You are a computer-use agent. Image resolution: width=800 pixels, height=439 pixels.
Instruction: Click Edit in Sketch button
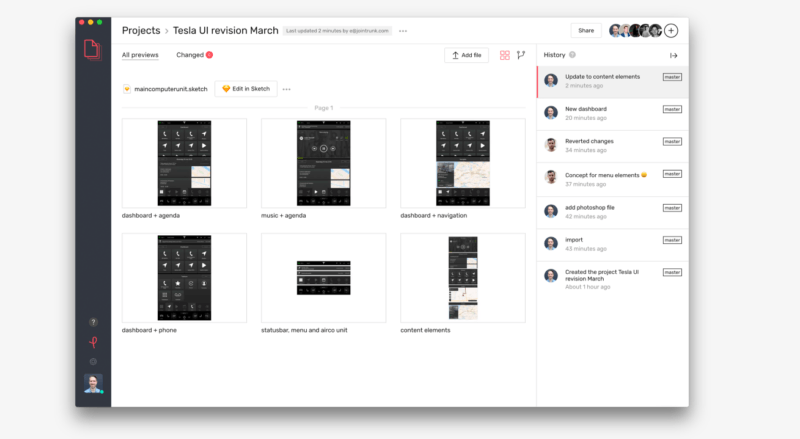246,89
